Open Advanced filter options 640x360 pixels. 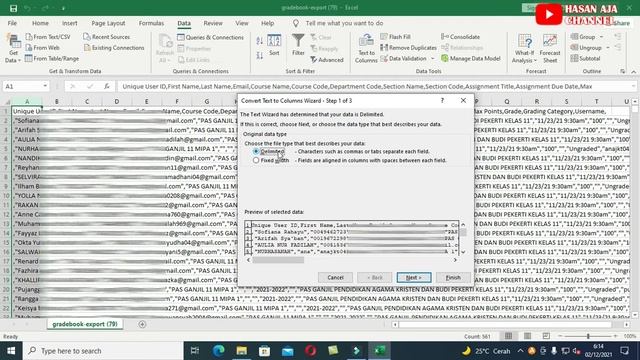click(327, 60)
